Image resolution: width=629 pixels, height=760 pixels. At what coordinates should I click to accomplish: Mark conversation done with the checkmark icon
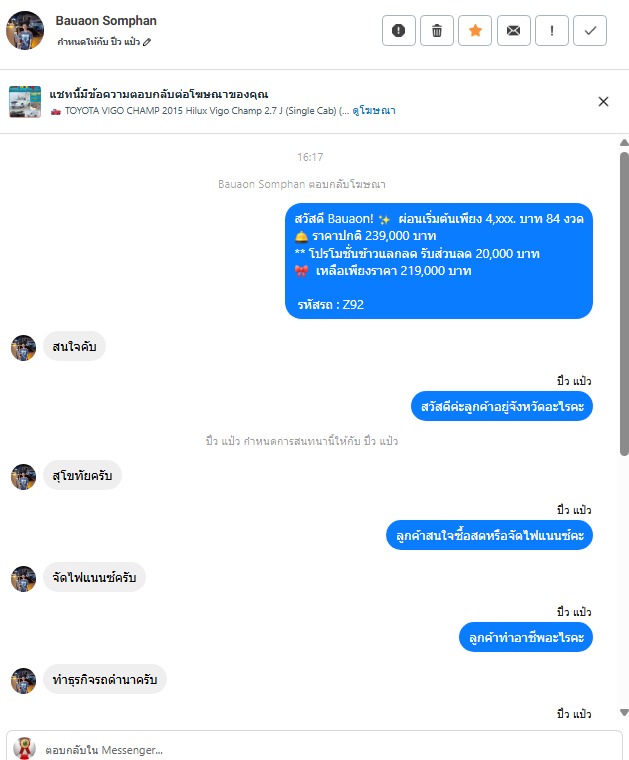pos(590,31)
